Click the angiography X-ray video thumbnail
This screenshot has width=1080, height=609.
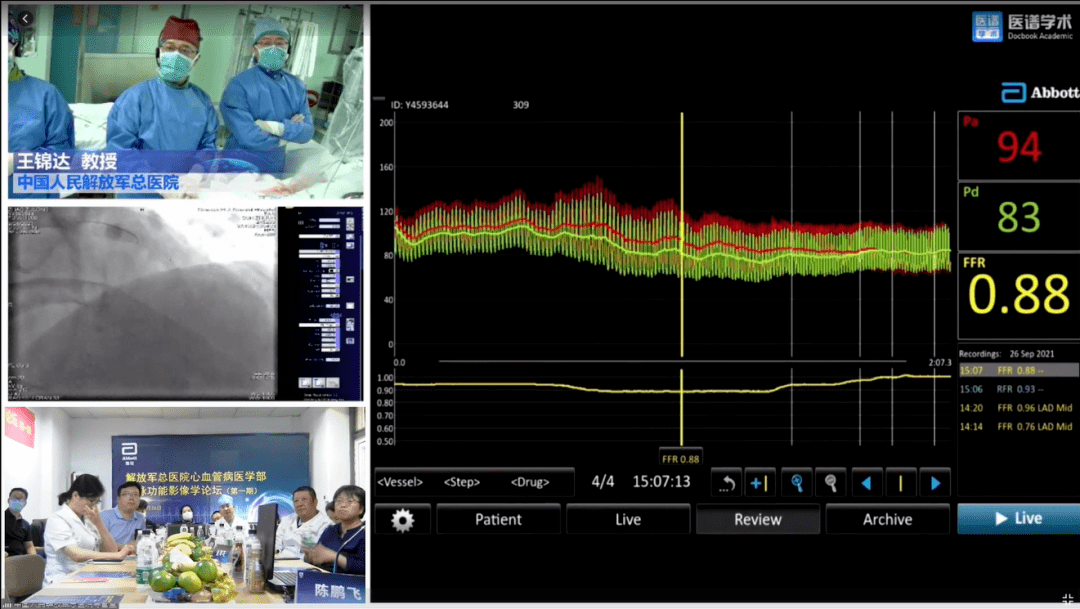point(142,302)
